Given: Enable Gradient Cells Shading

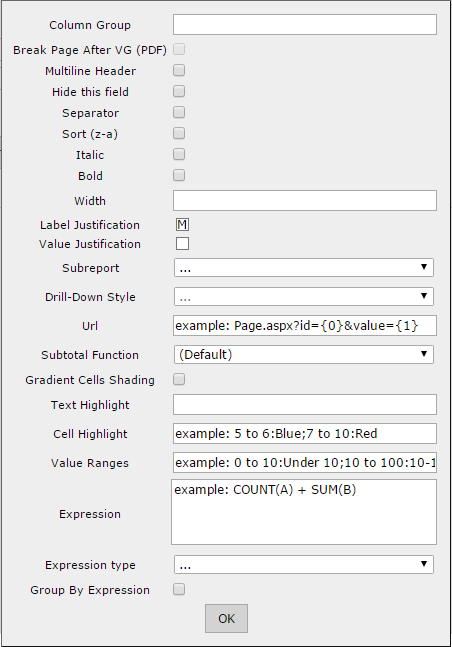Looking at the screenshot, I should click(179, 380).
